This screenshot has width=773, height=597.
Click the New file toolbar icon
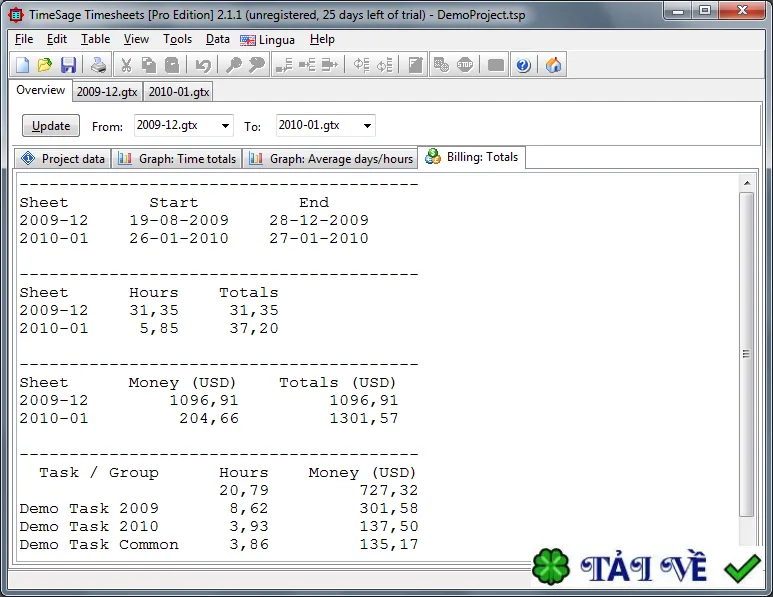(23, 65)
